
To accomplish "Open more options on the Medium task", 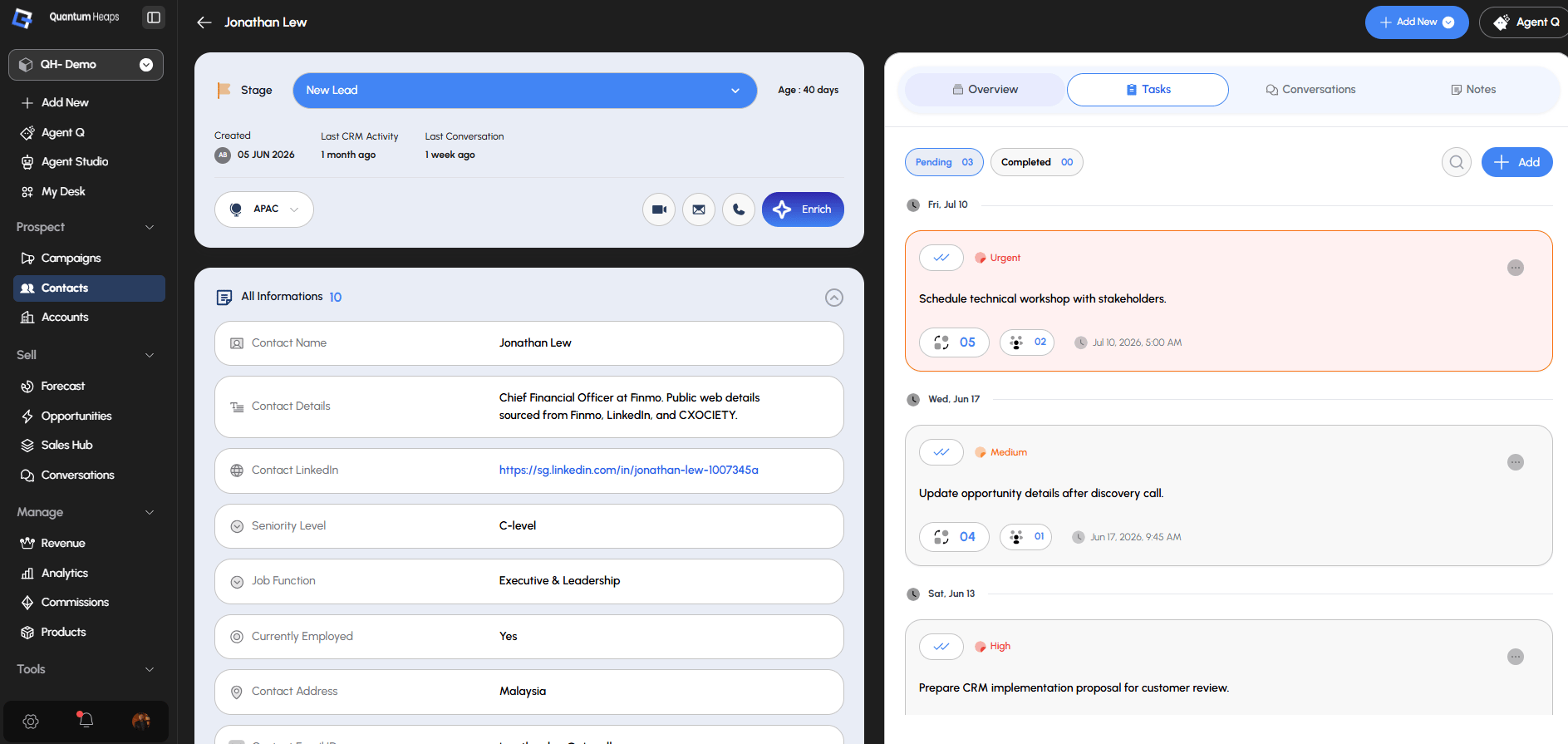I will [x=1516, y=462].
